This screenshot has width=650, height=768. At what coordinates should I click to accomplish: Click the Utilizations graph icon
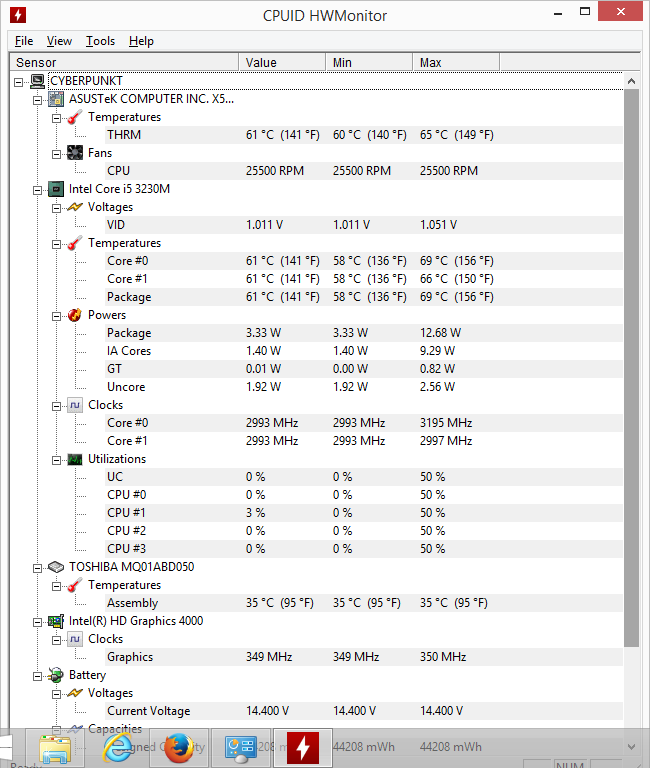(x=74, y=459)
